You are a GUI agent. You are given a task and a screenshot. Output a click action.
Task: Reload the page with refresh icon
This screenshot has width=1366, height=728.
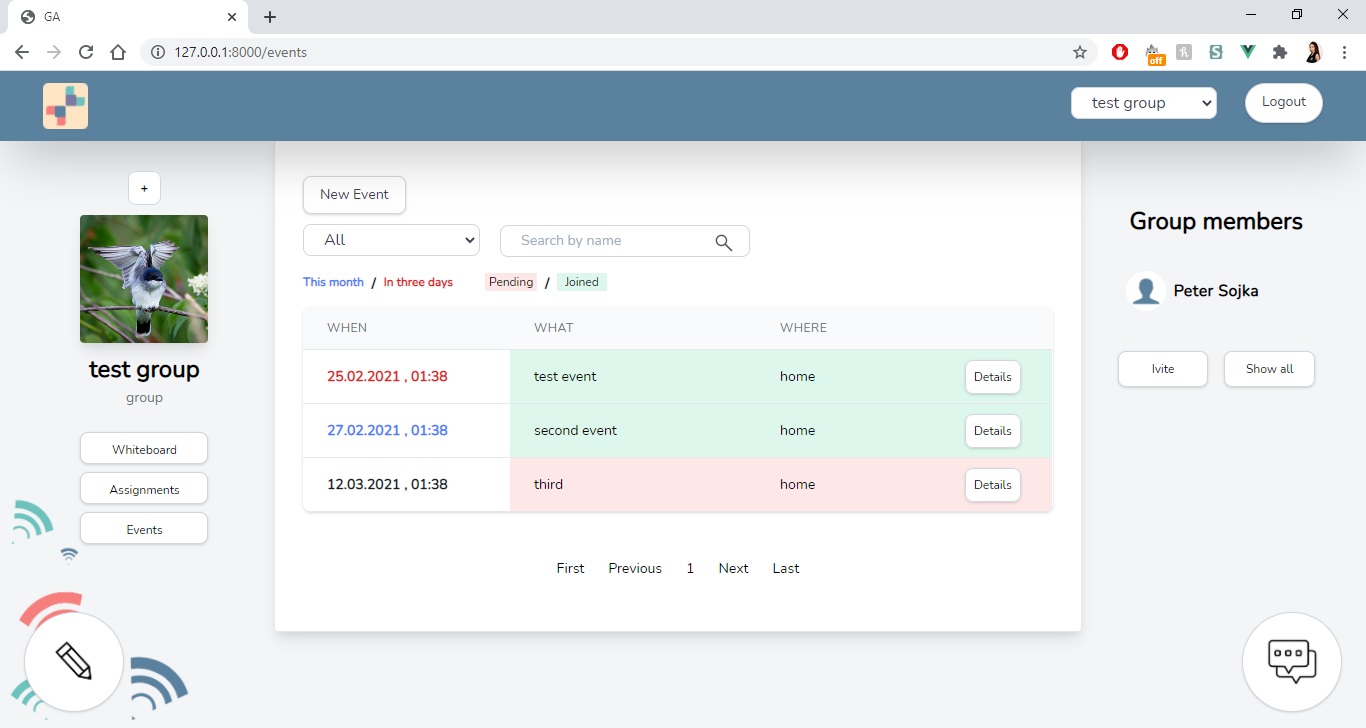click(86, 52)
